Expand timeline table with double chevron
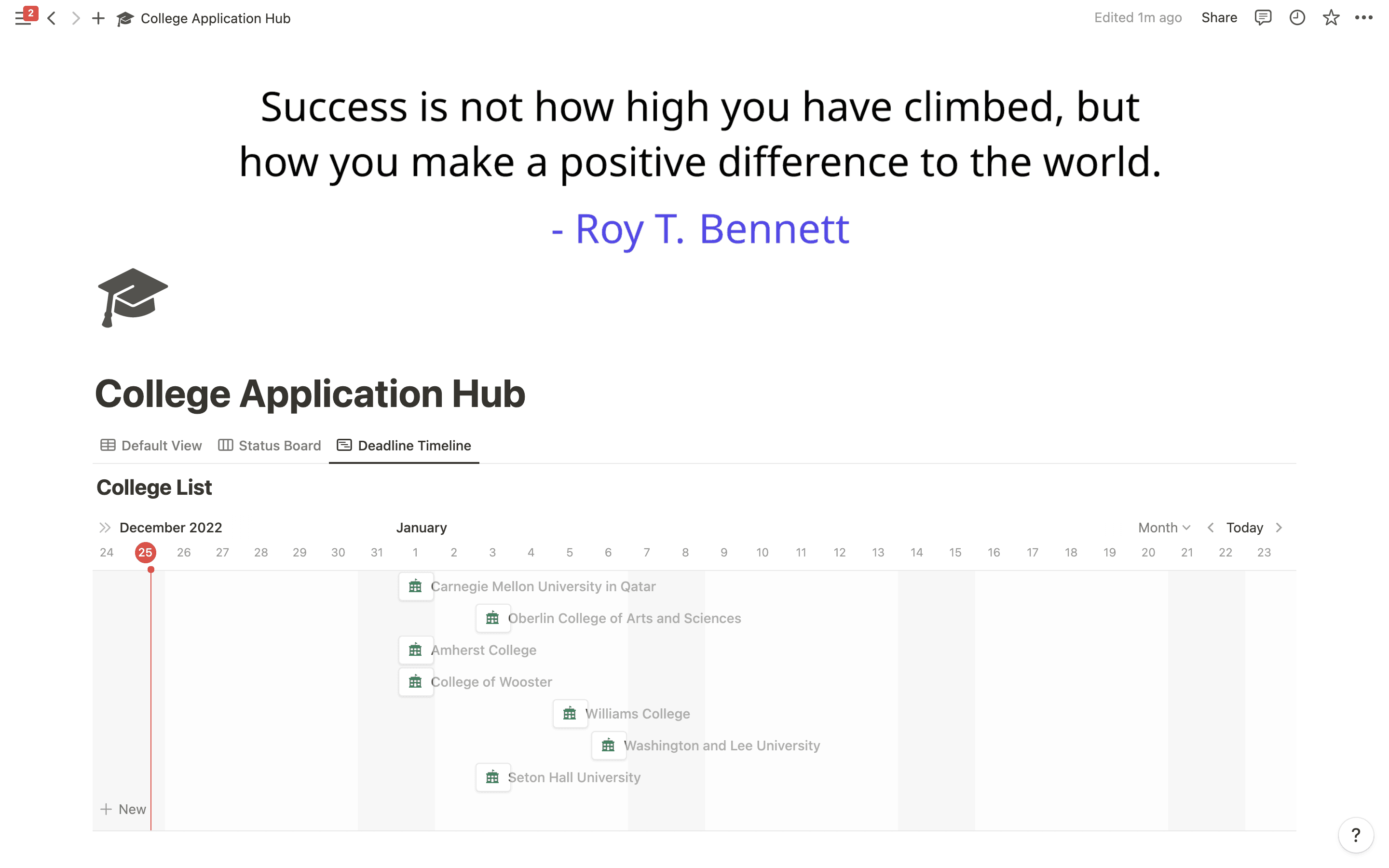 pos(105,528)
